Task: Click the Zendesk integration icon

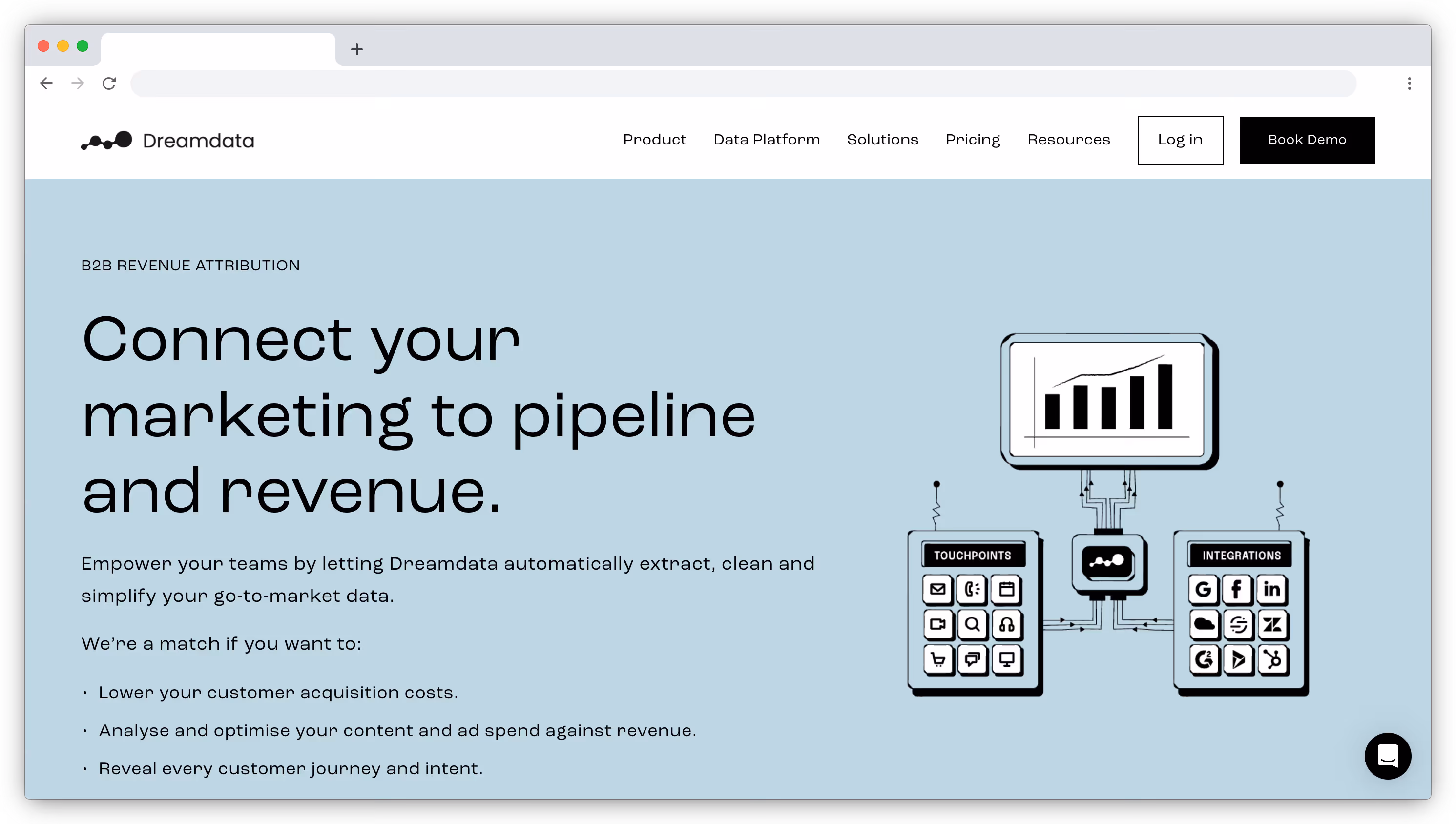Action: pos(1272,625)
